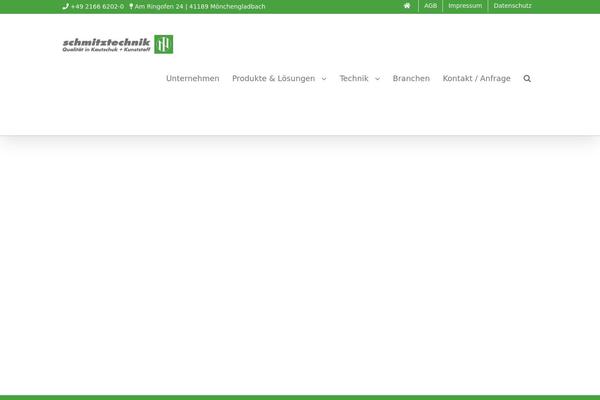Screen dimensions: 600x400
Task: Open the Impressum link
Action: click(x=465, y=6)
